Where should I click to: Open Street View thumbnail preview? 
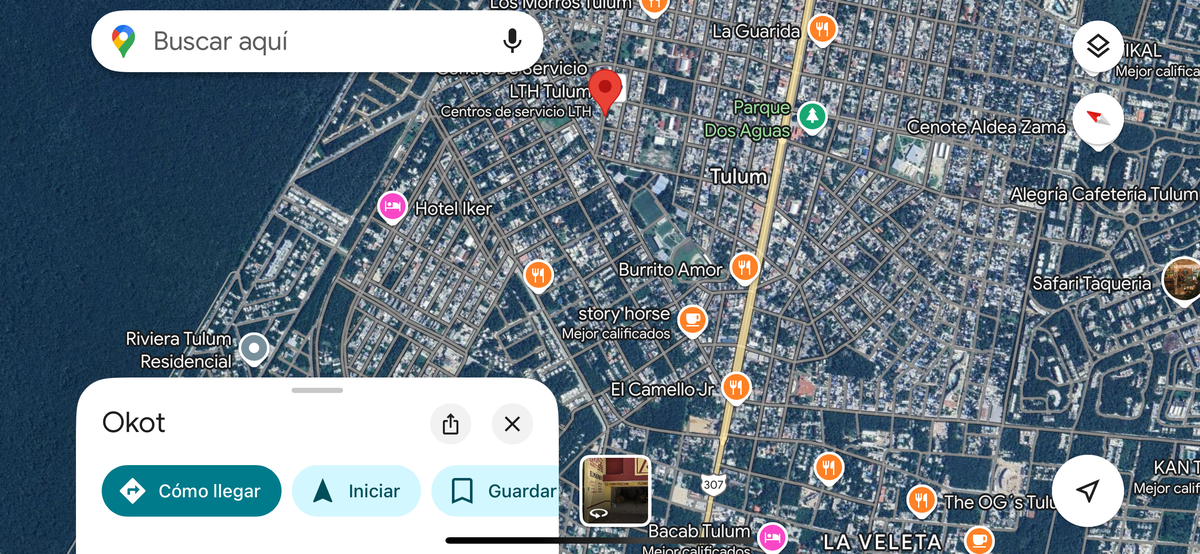[616, 491]
